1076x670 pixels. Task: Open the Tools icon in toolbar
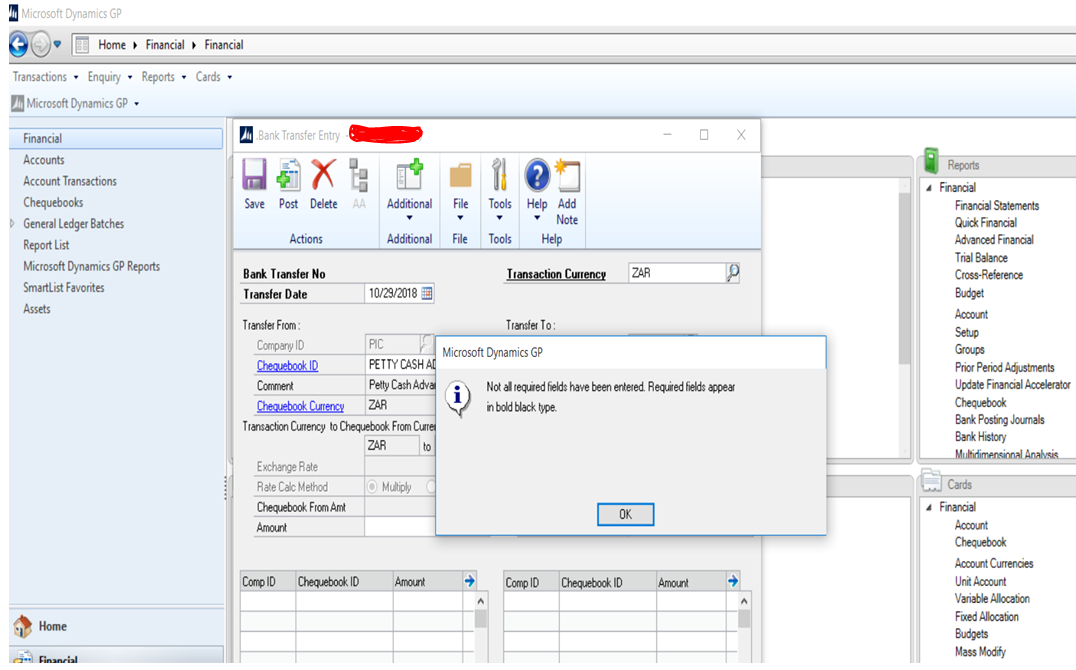click(500, 176)
